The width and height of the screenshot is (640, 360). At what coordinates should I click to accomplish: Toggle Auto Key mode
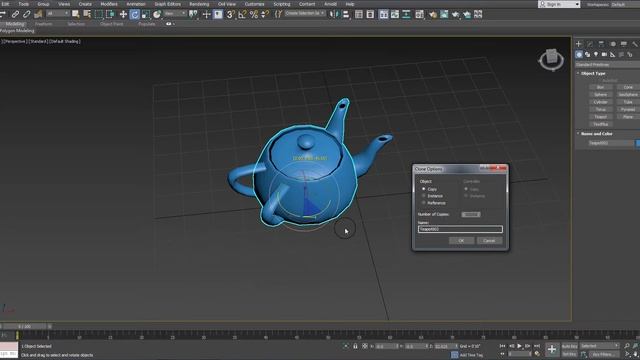(569, 346)
